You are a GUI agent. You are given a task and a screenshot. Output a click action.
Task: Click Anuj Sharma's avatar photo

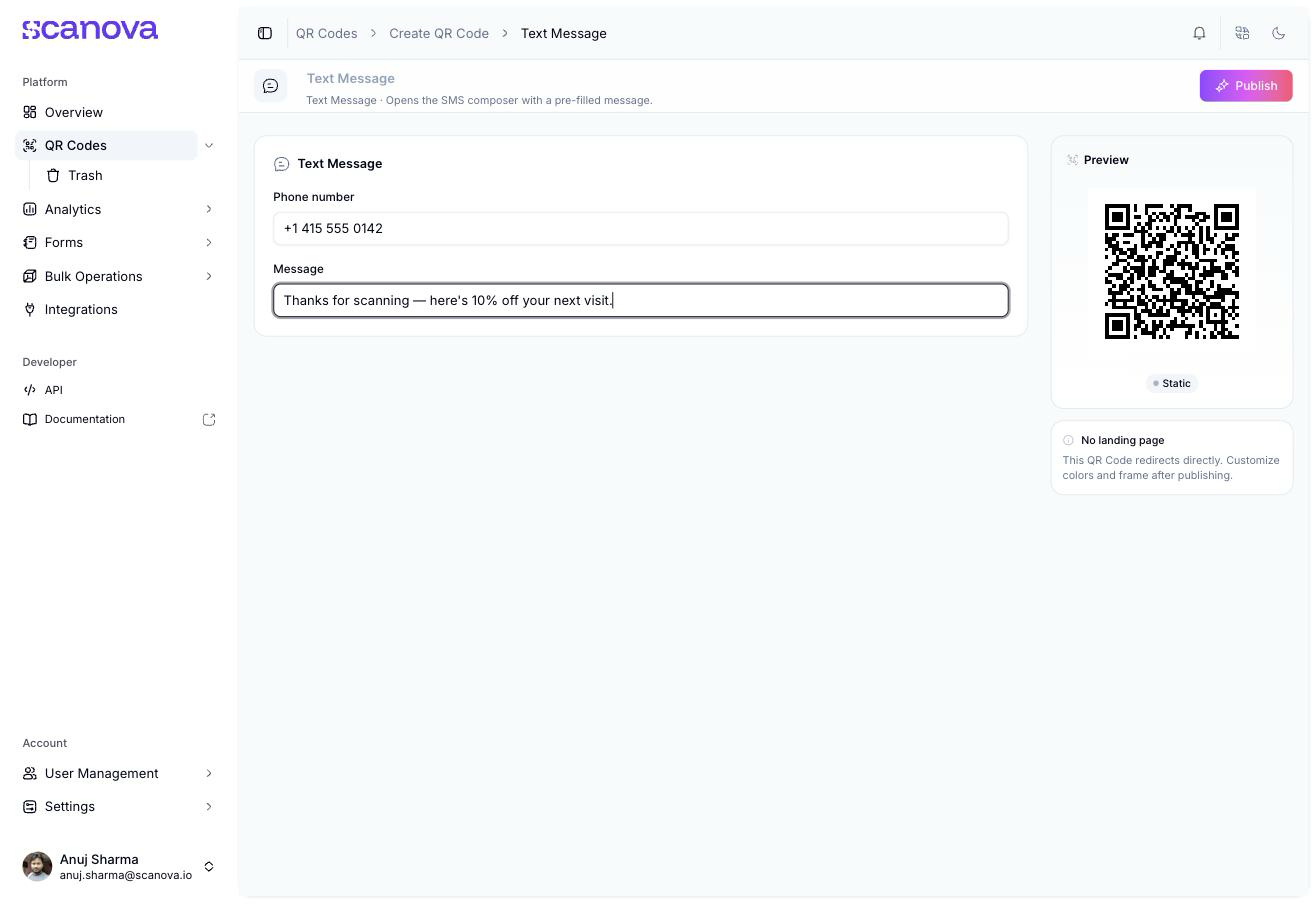[x=37, y=866]
